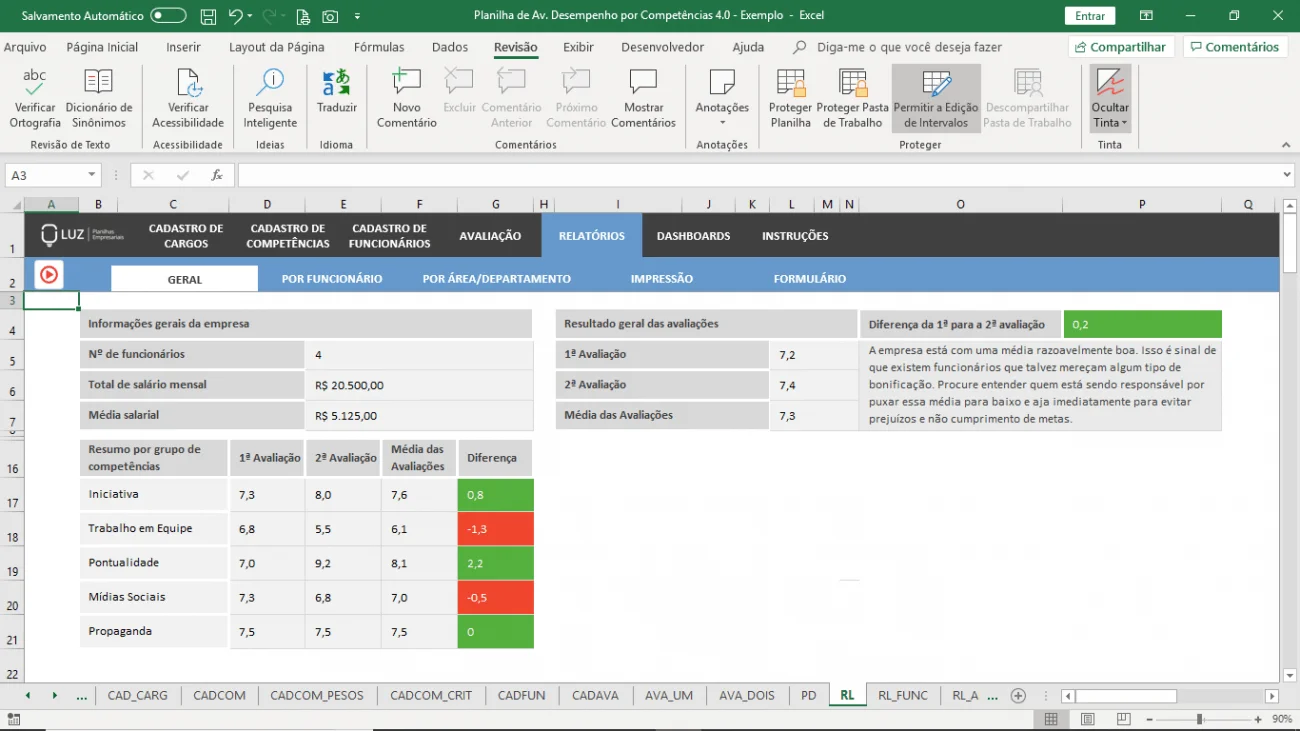Toggle the Salvamento Automático switch

[168, 16]
